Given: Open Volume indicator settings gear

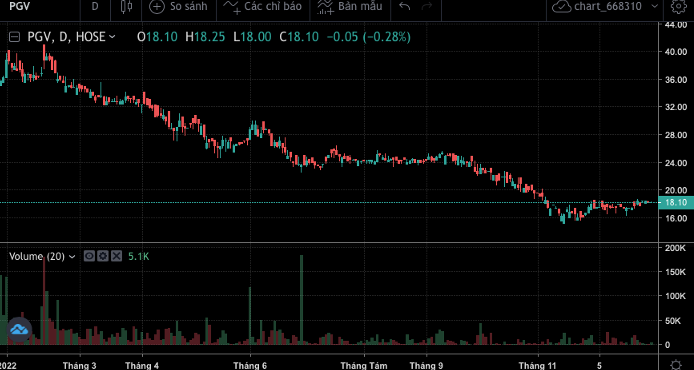Looking at the screenshot, I should pyautogui.click(x=103, y=256).
